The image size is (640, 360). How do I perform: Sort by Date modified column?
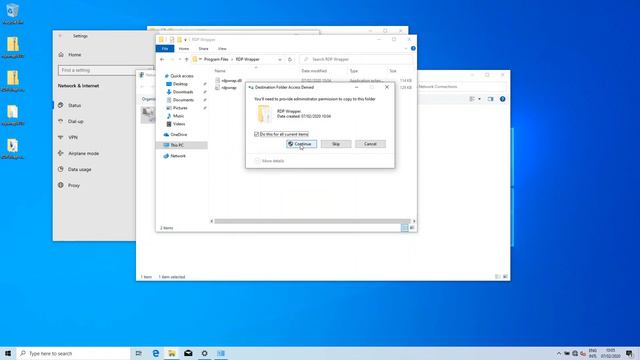click(314, 71)
